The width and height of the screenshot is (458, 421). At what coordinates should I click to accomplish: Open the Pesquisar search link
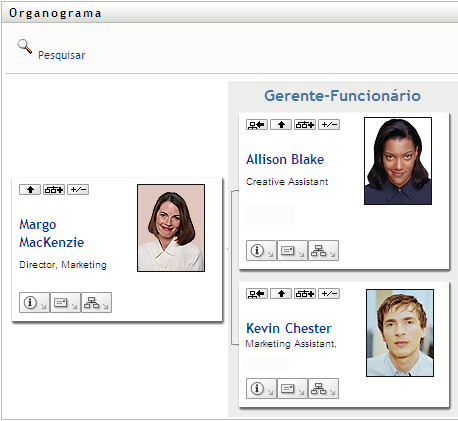click(62, 55)
